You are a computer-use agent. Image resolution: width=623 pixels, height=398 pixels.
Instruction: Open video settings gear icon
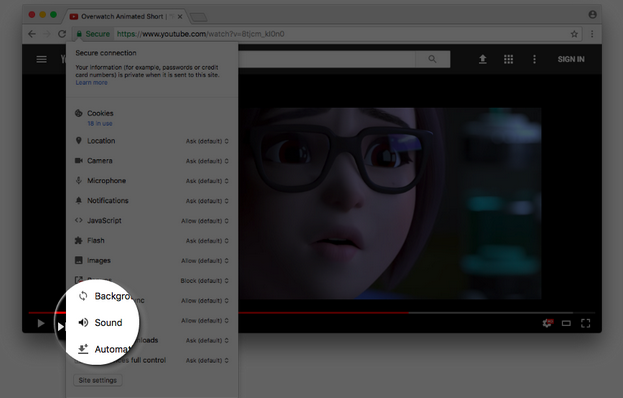coord(547,323)
